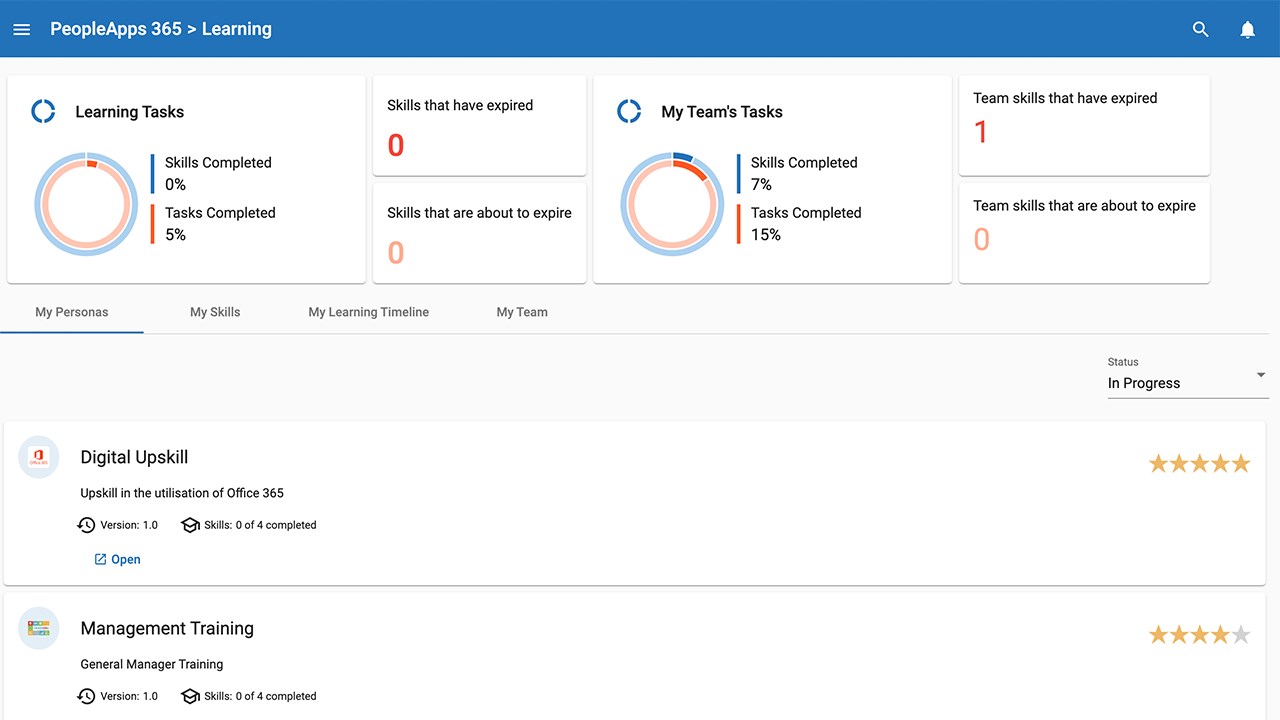1280x720 pixels.
Task: Click the Management Training version history icon
Action: coord(86,696)
